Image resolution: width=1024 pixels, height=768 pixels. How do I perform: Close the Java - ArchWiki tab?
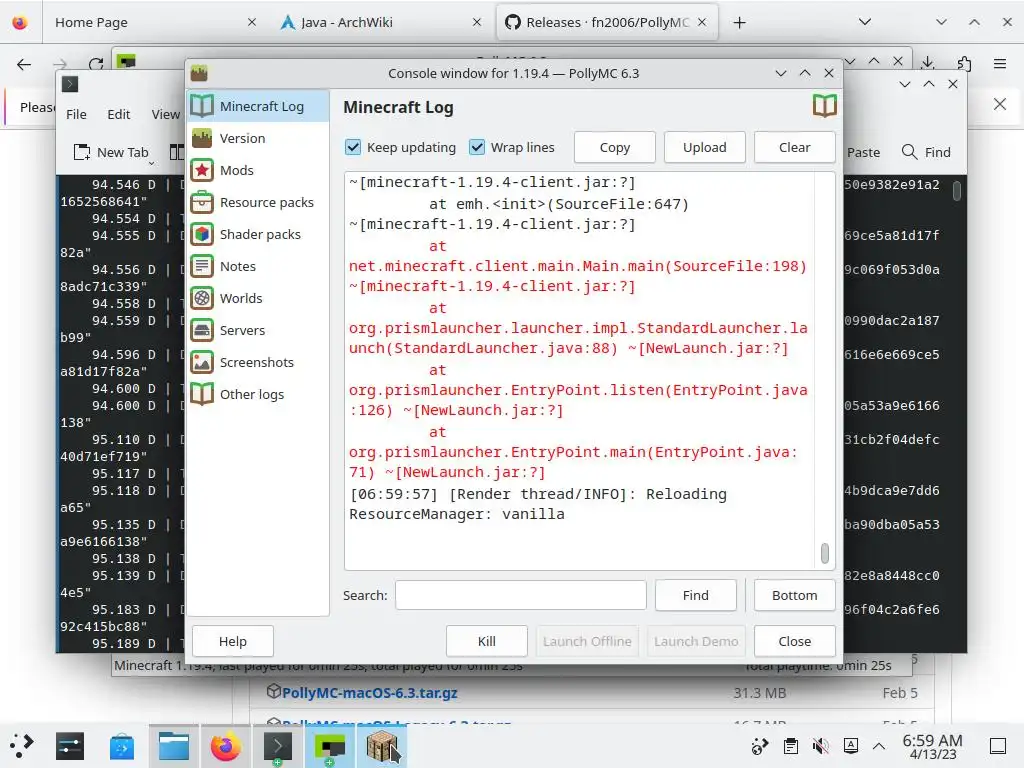(477, 22)
